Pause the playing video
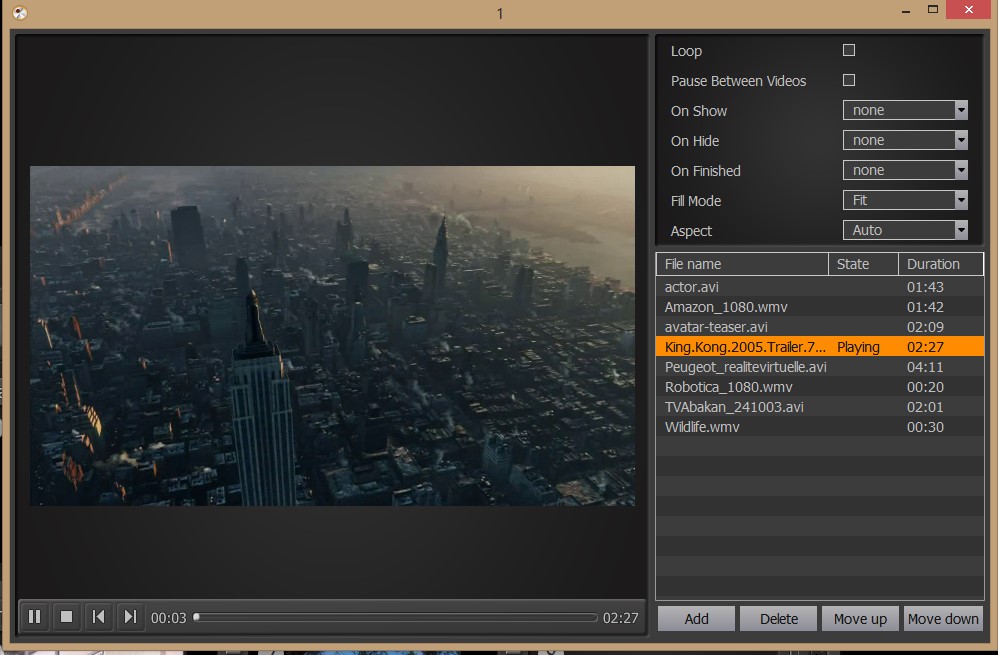Image resolution: width=998 pixels, height=655 pixels. pos(34,617)
